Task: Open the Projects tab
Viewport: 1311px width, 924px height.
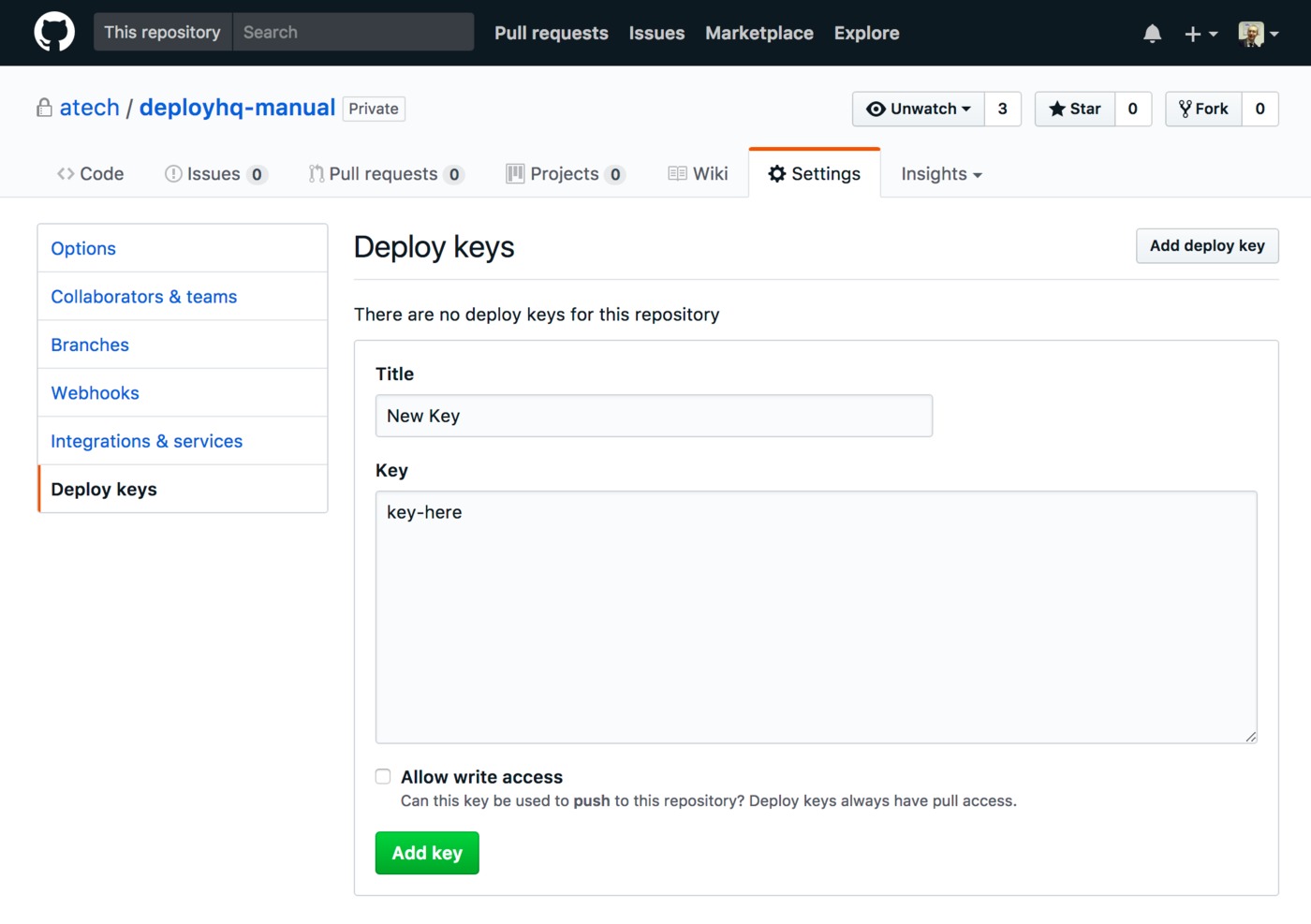Action: pos(565,174)
